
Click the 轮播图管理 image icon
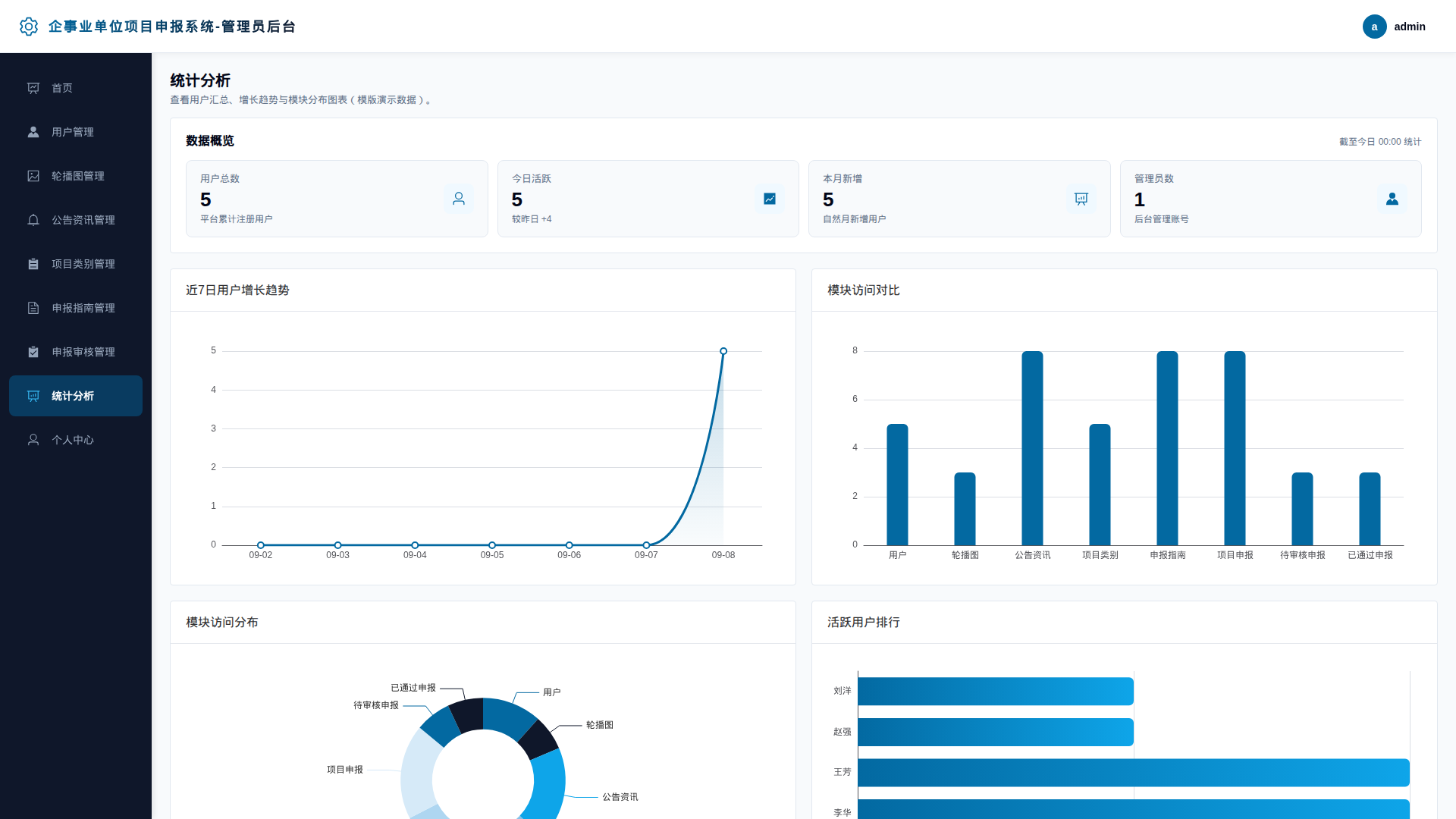33,176
